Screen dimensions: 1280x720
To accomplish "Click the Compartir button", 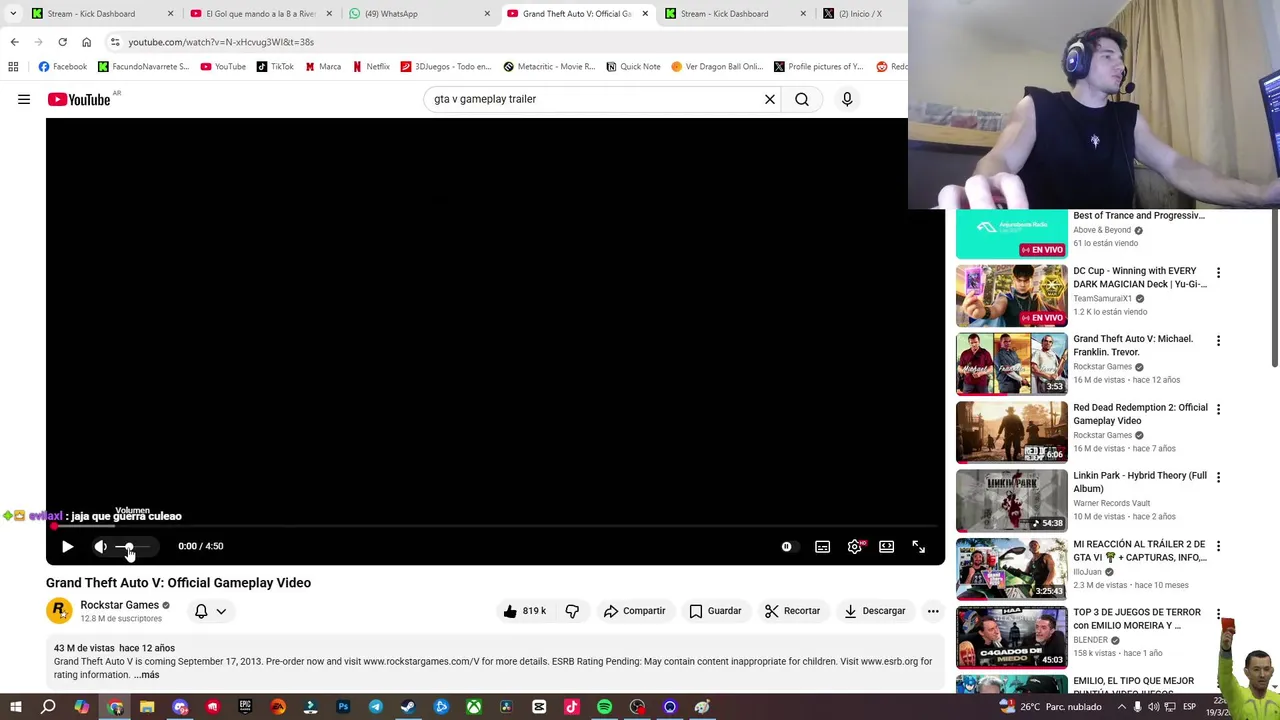I will pos(634,611).
